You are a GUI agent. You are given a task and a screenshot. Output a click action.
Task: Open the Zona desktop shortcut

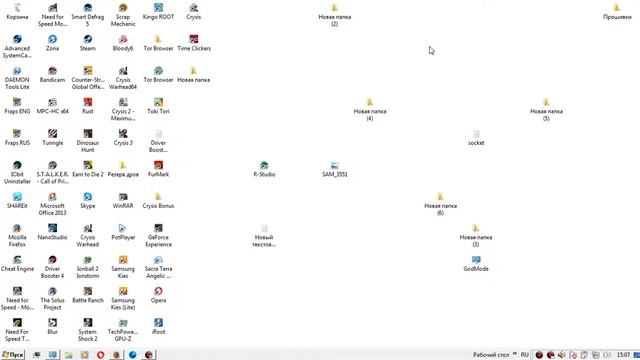52,43
